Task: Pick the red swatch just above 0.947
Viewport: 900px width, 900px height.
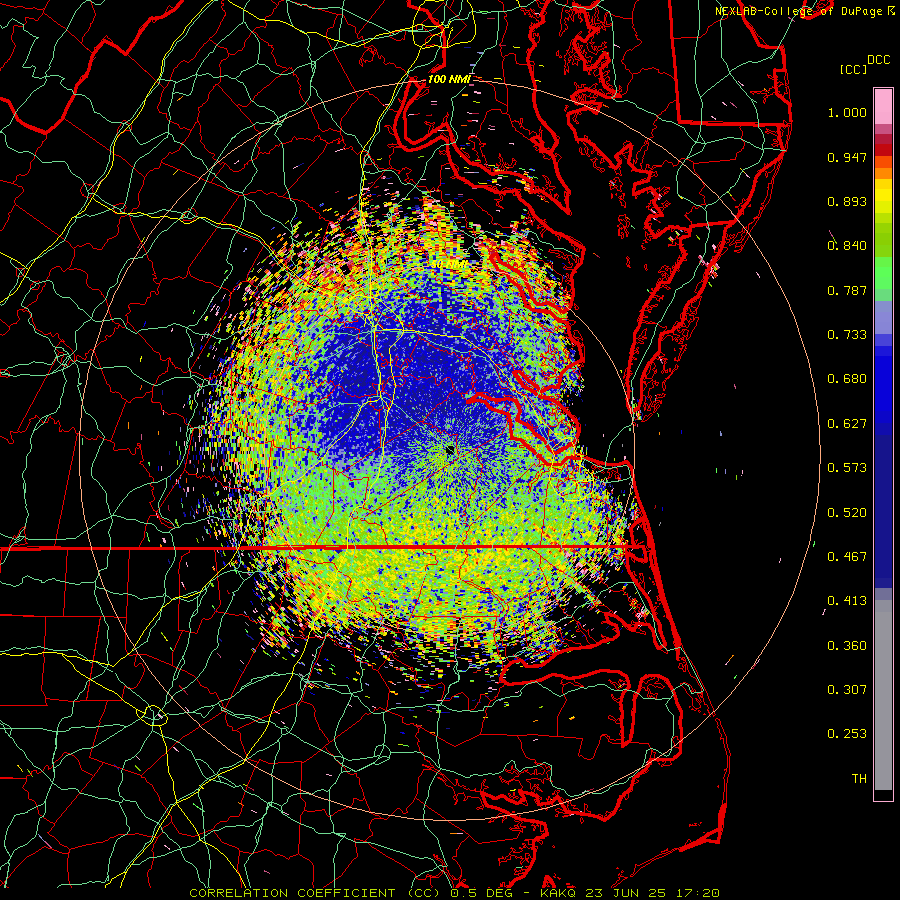Action: pos(883,150)
